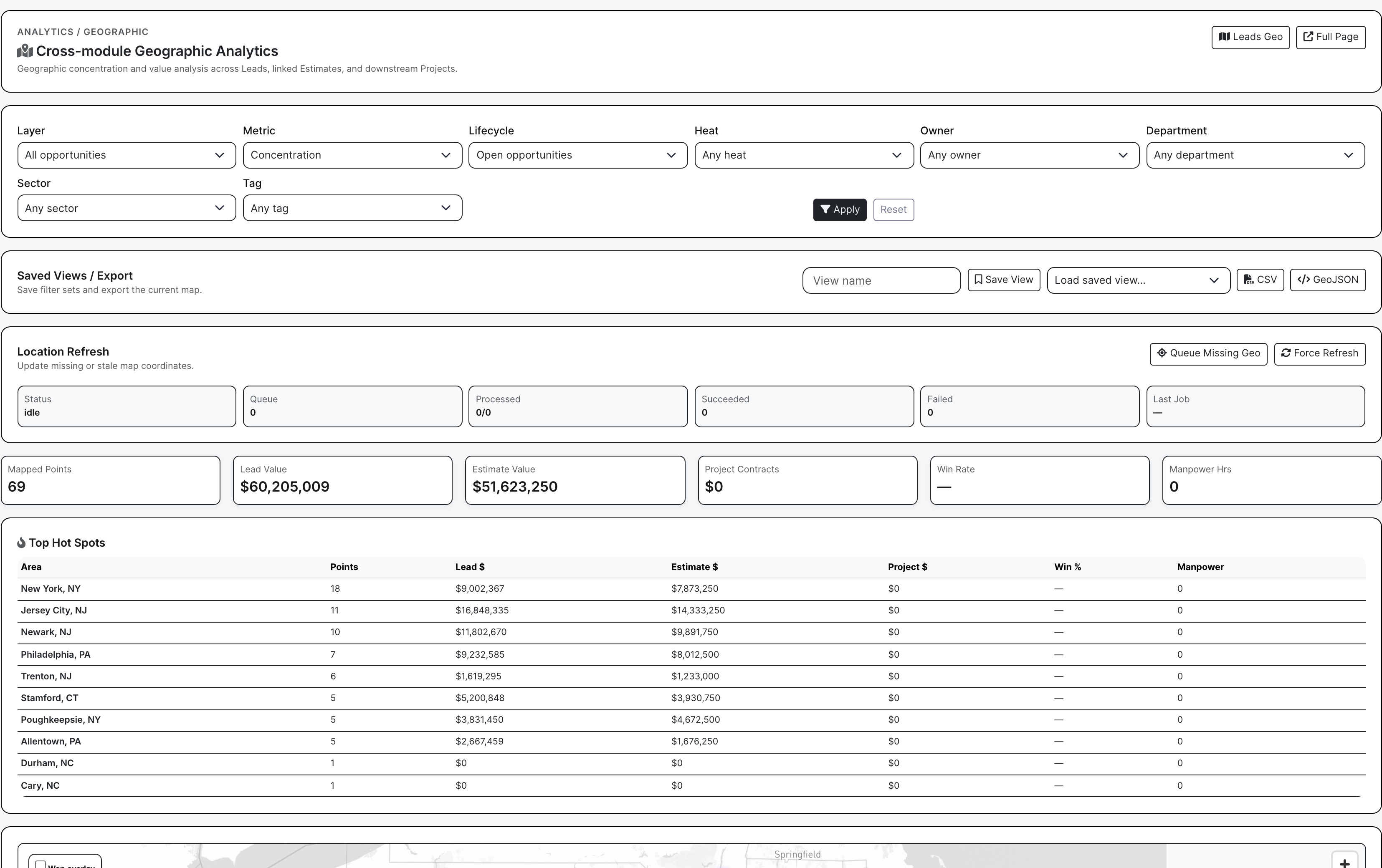
Task: Open the Load saved view dropdown
Action: click(x=1138, y=280)
